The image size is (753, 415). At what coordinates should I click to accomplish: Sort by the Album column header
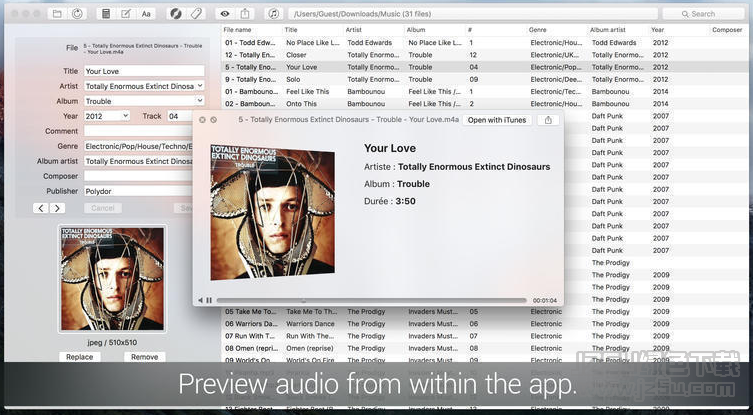tap(435, 30)
